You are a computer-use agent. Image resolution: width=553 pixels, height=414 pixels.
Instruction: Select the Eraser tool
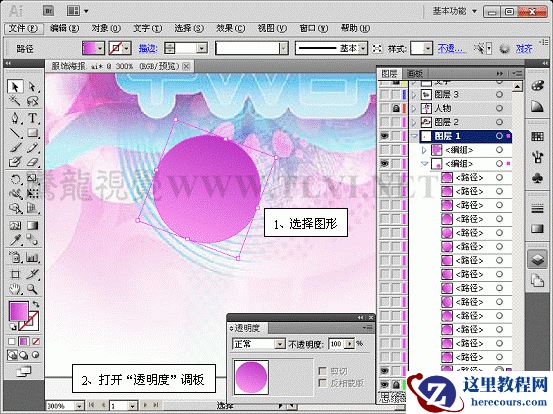click(32, 162)
